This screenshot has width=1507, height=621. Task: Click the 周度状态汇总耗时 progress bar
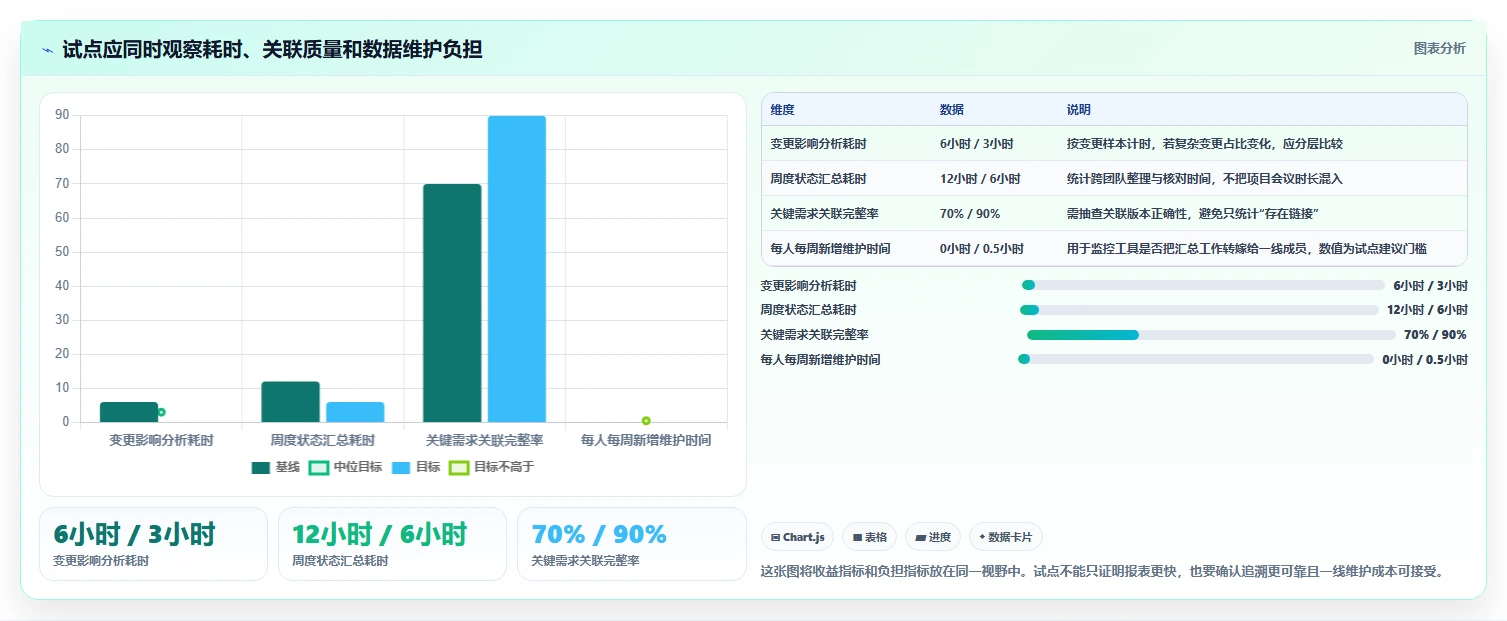1199,310
